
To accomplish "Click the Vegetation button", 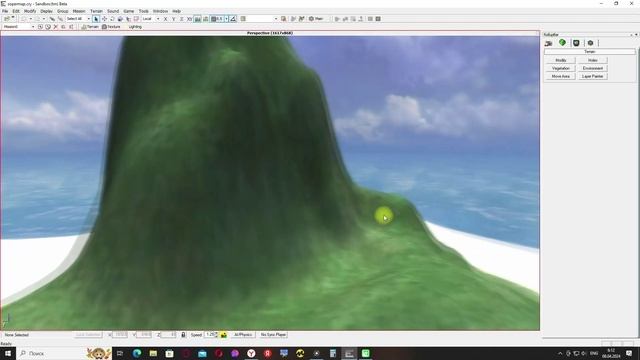I will click(x=560, y=69).
